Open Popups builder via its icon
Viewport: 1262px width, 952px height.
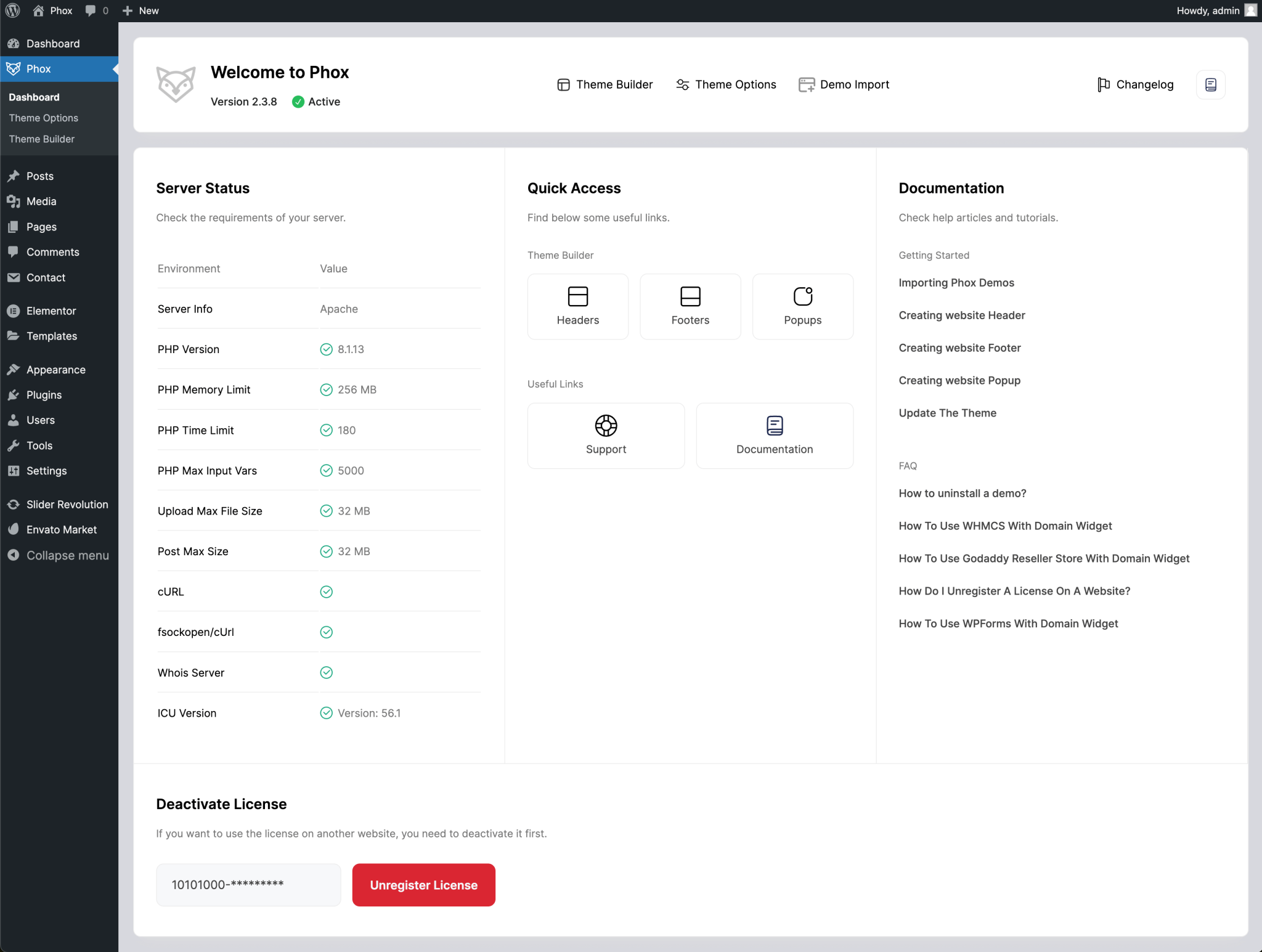(x=802, y=297)
